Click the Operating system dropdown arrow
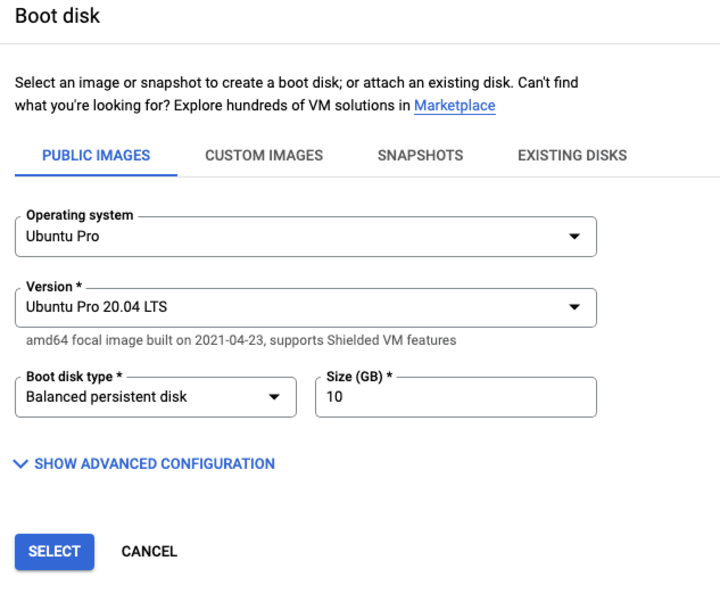 pyautogui.click(x=574, y=237)
